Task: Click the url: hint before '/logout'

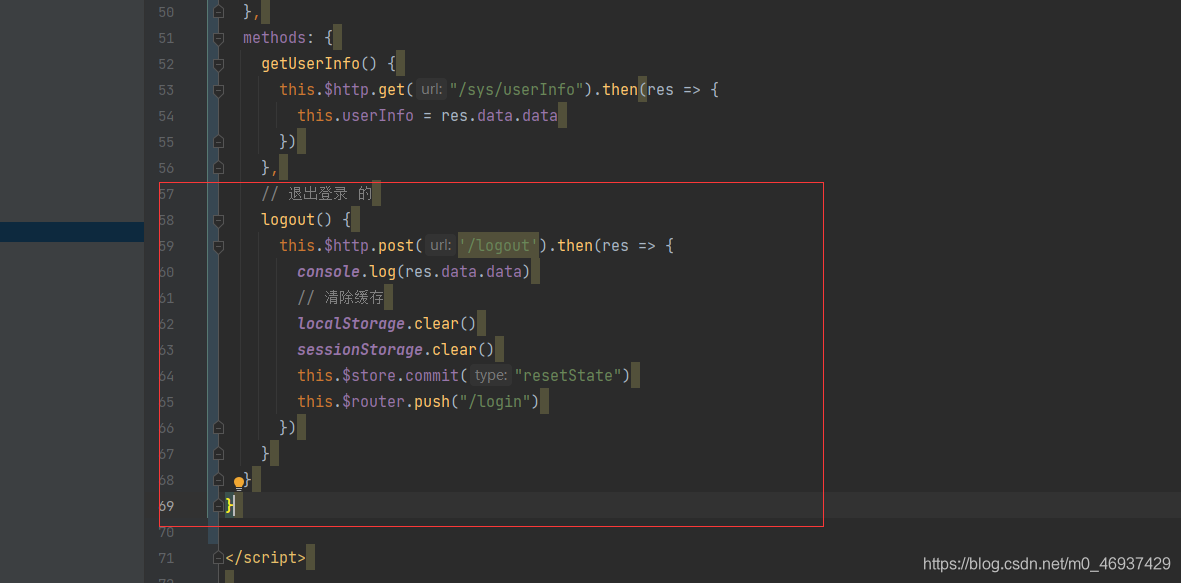Action: [x=441, y=246]
